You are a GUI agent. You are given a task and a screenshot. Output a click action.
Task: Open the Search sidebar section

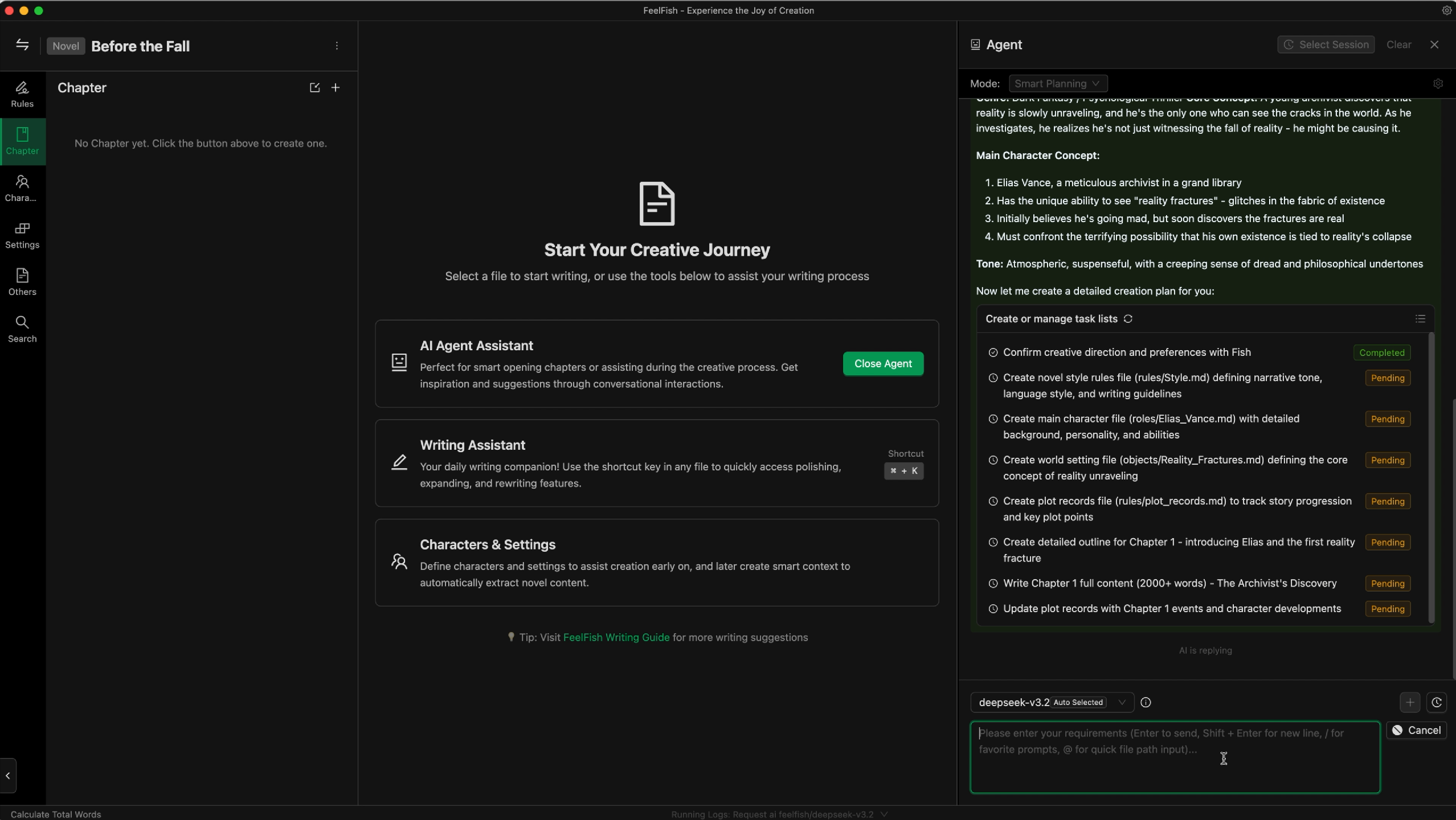tap(22, 329)
